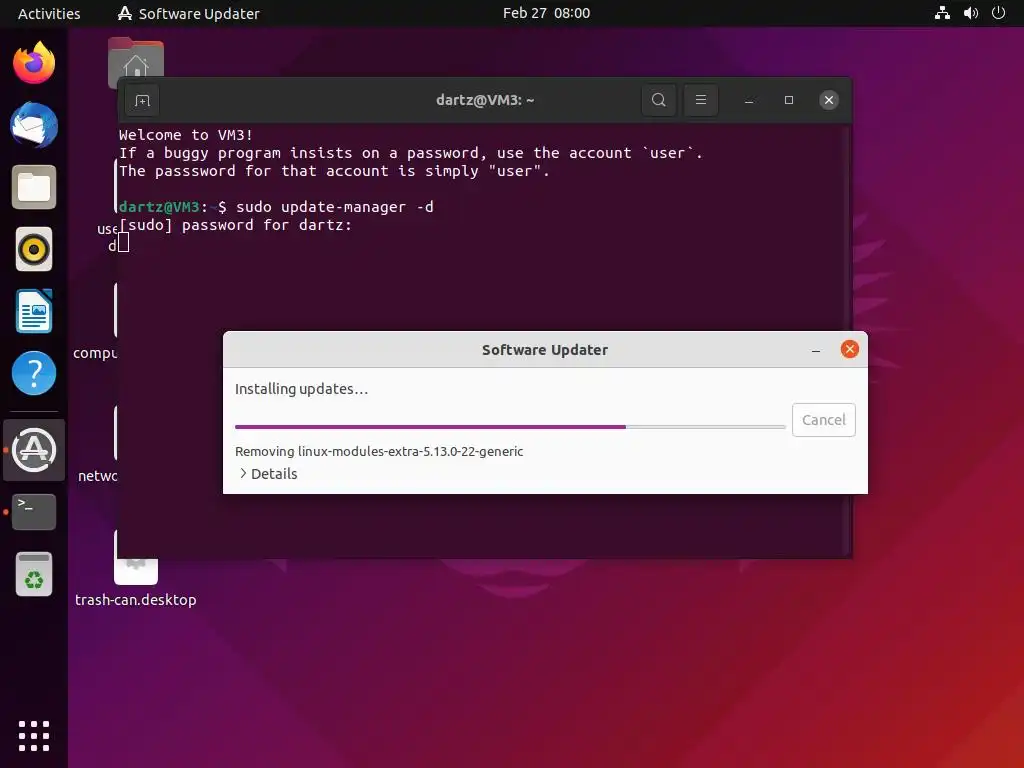Click the terminal title 'dartz@VM3: ~'

[x=485, y=100]
